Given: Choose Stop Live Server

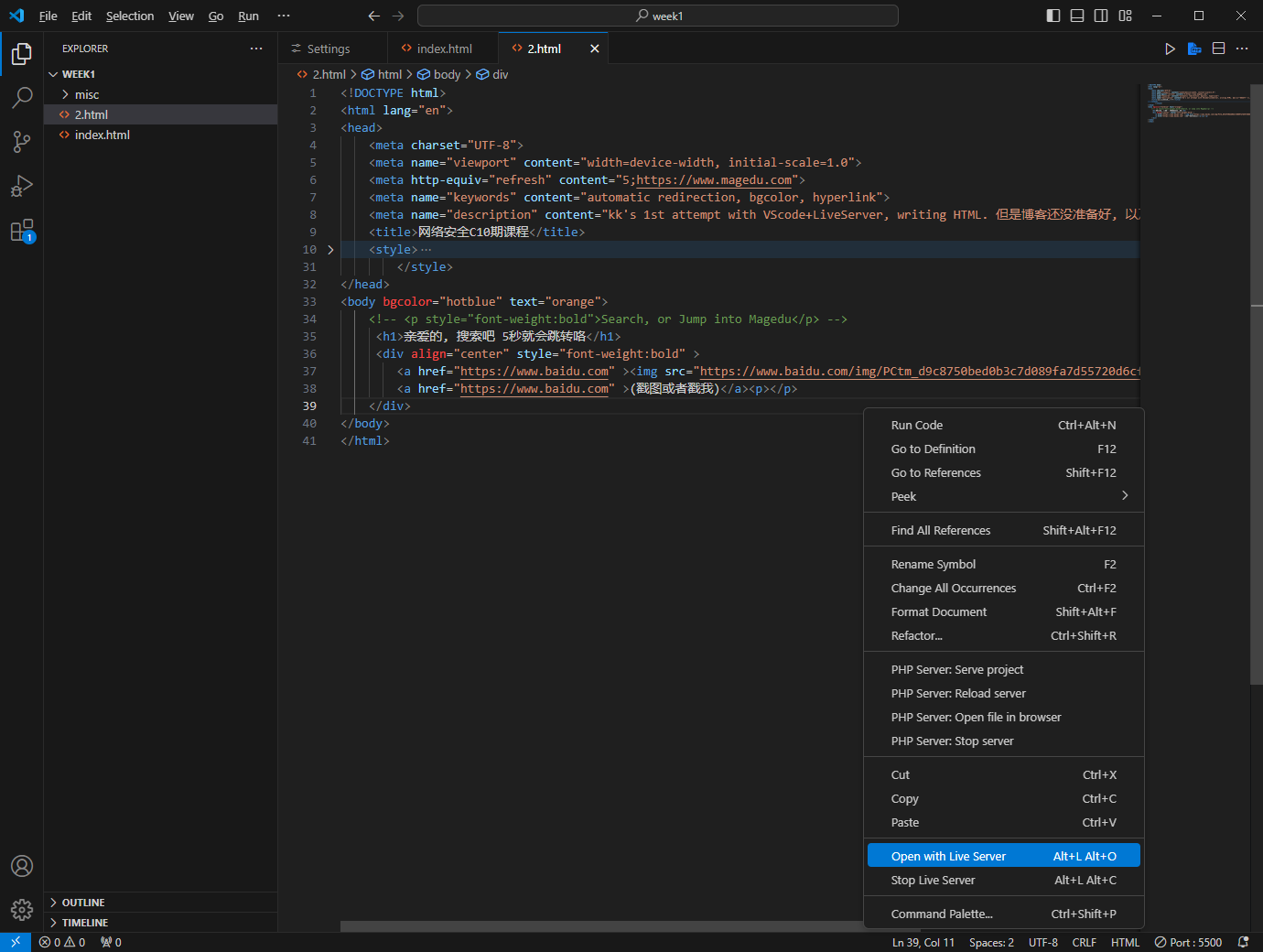Looking at the screenshot, I should 1003,880.
